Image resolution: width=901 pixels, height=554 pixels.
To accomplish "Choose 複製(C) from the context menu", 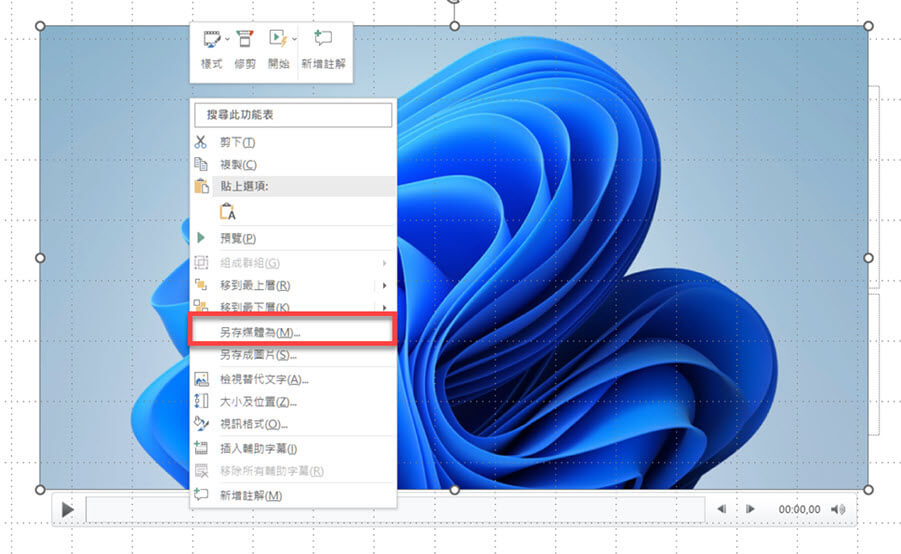I will point(293,164).
